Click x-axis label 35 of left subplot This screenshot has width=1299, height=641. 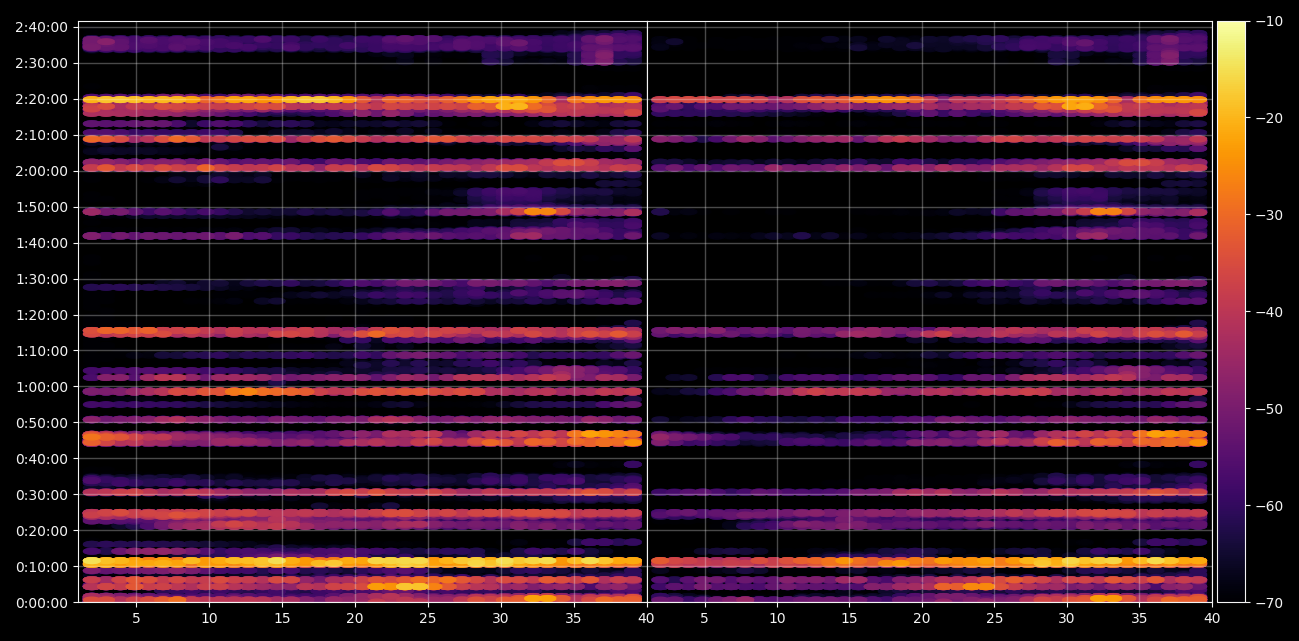click(x=574, y=619)
